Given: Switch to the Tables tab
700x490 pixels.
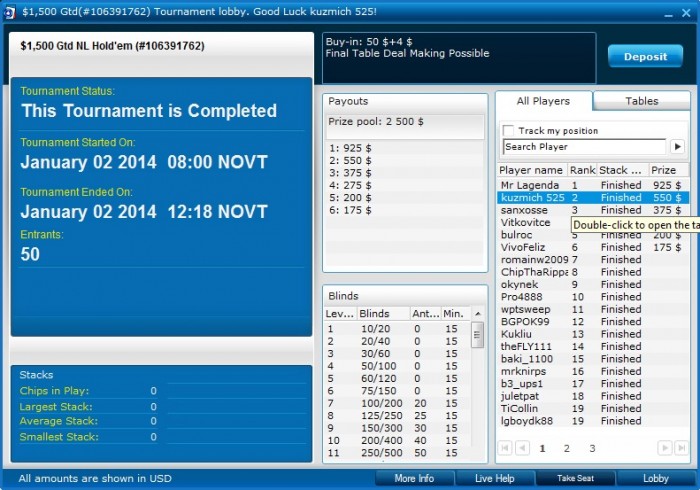Looking at the screenshot, I should [642, 101].
